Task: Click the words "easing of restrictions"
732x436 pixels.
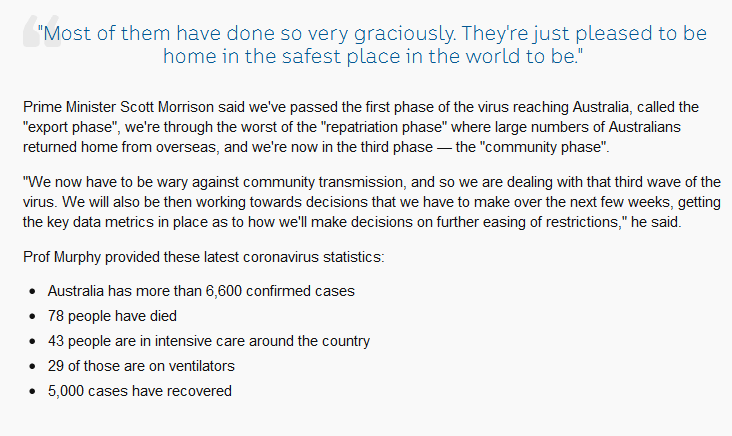Action: click(x=550, y=222)
